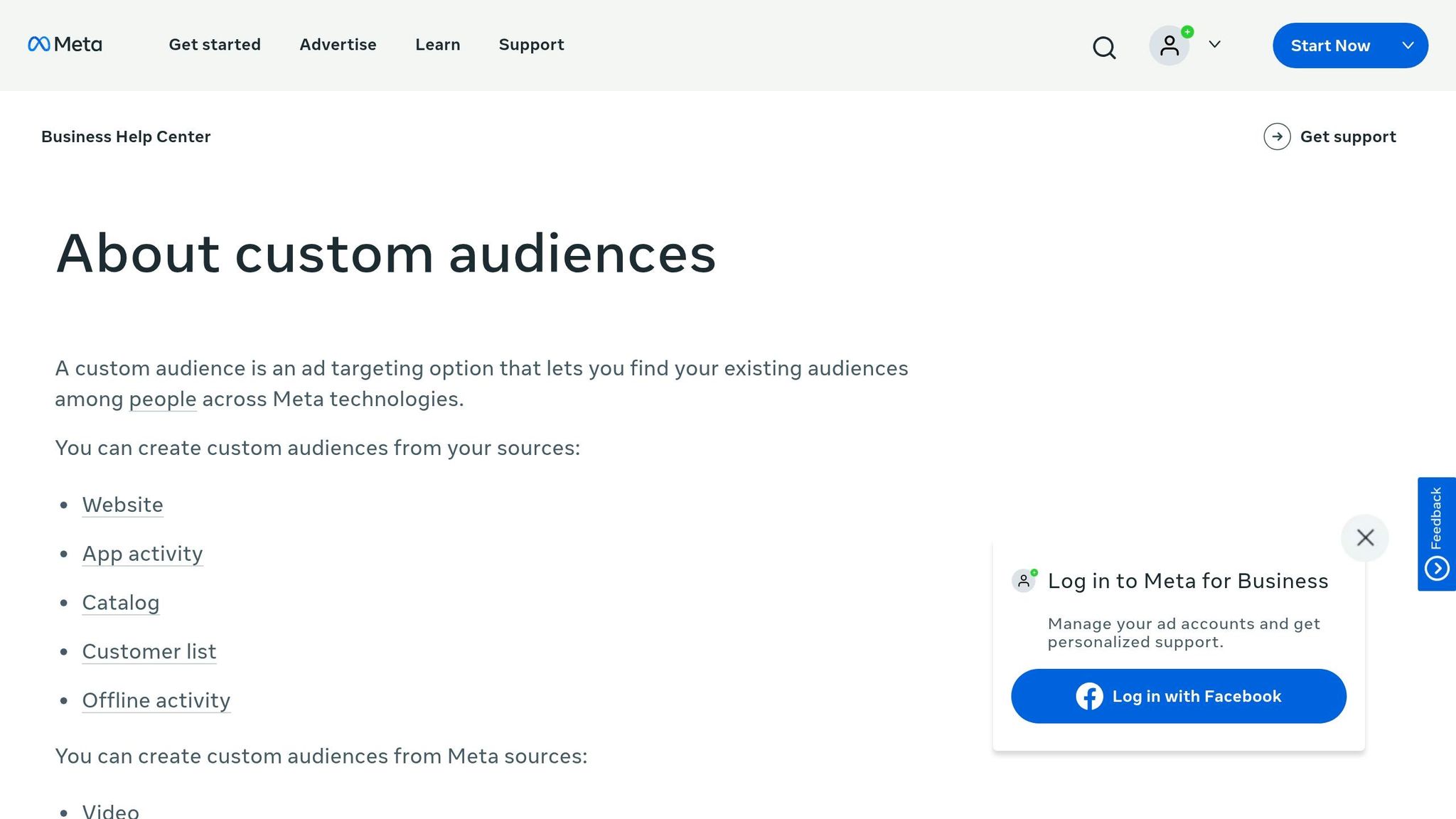1456x819 pixels.
Task: Click Log in with Facebook button
Action: [1179, 696]
